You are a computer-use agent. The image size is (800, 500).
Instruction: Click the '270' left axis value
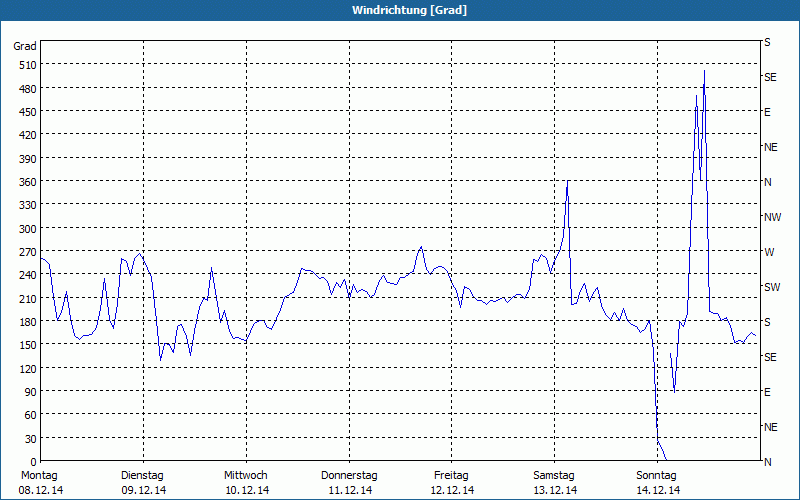(28, 252)
